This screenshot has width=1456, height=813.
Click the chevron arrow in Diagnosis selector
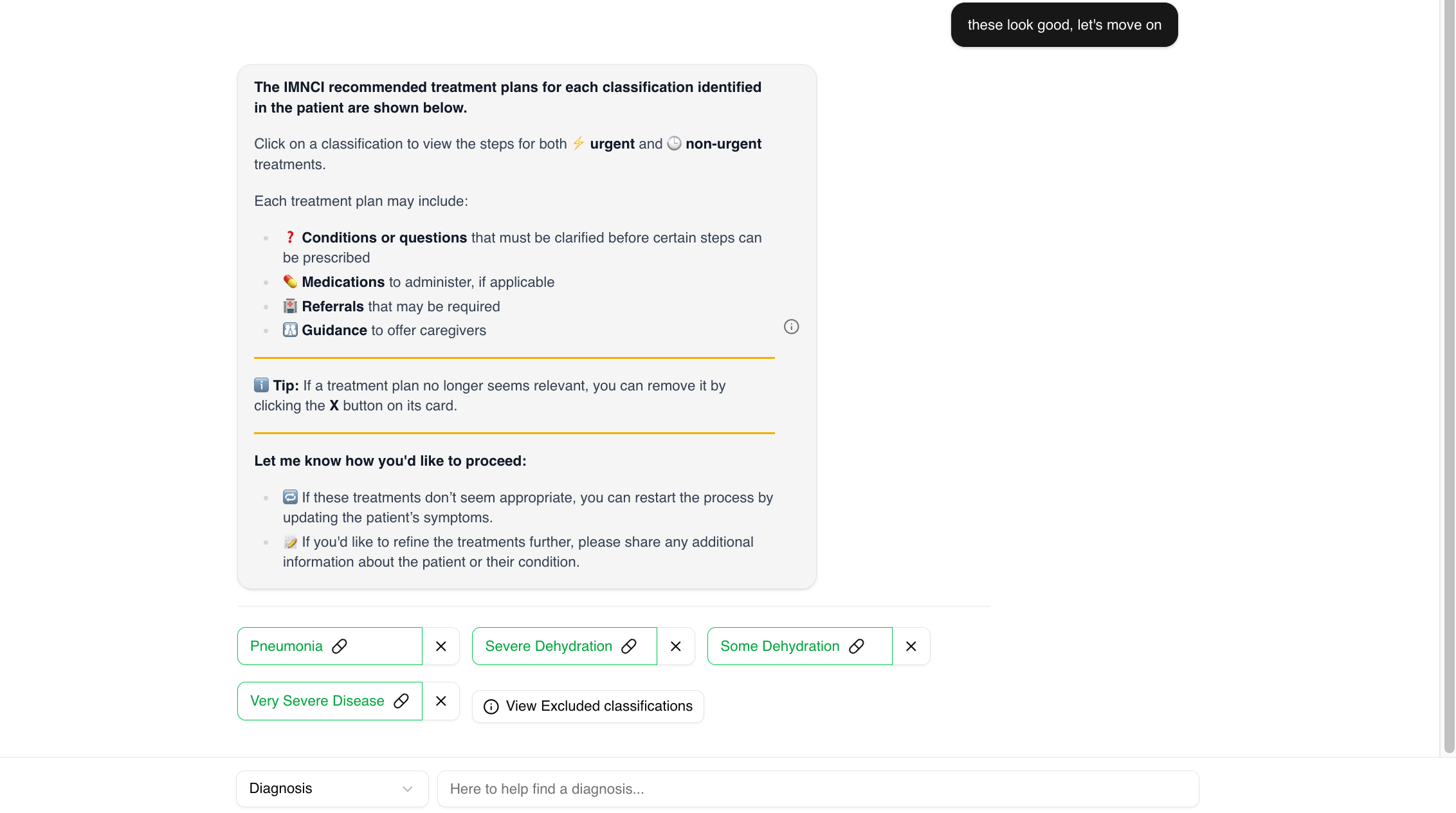coord(408,789)
